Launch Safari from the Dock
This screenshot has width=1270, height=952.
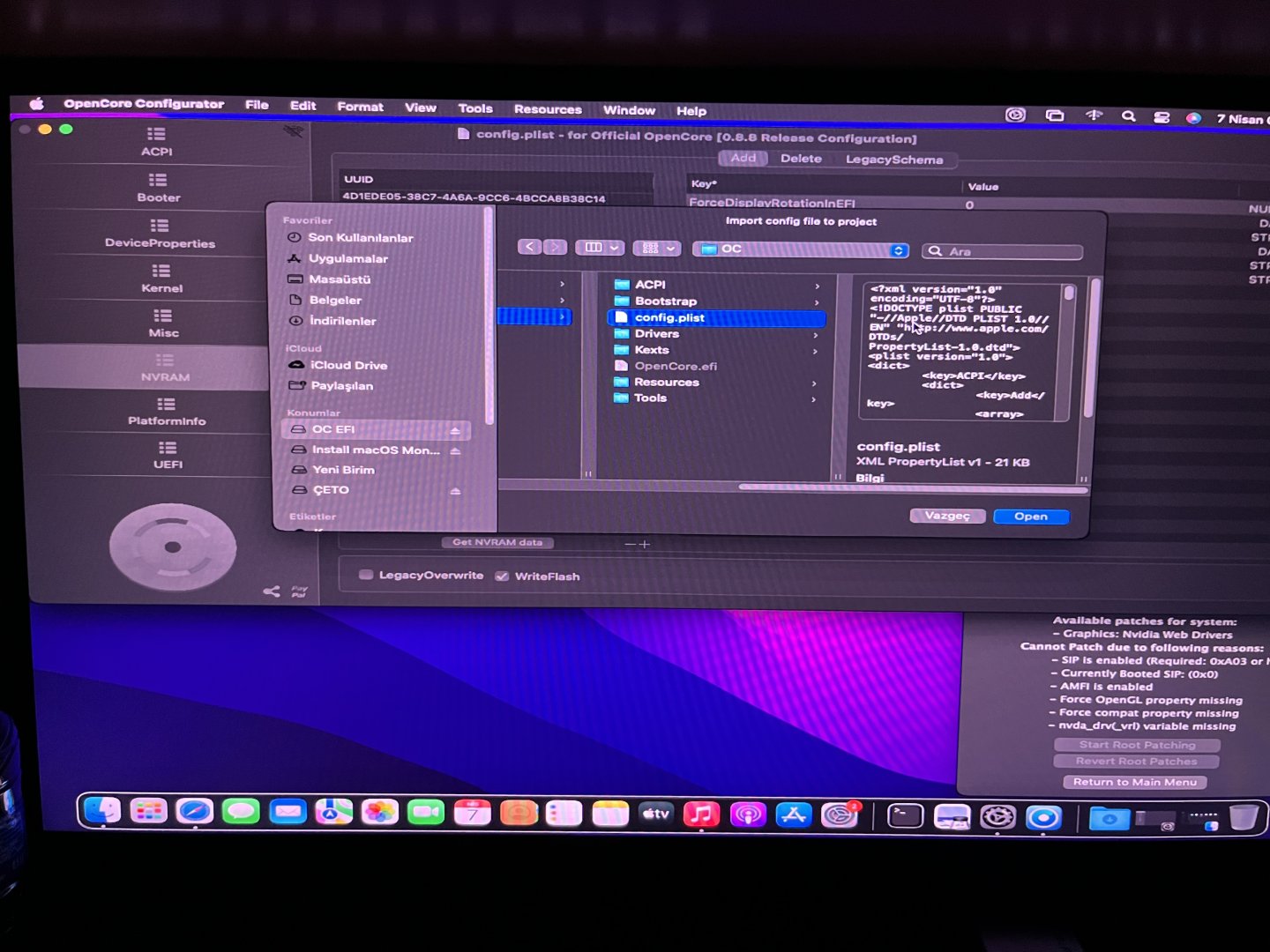pos(195,811)
